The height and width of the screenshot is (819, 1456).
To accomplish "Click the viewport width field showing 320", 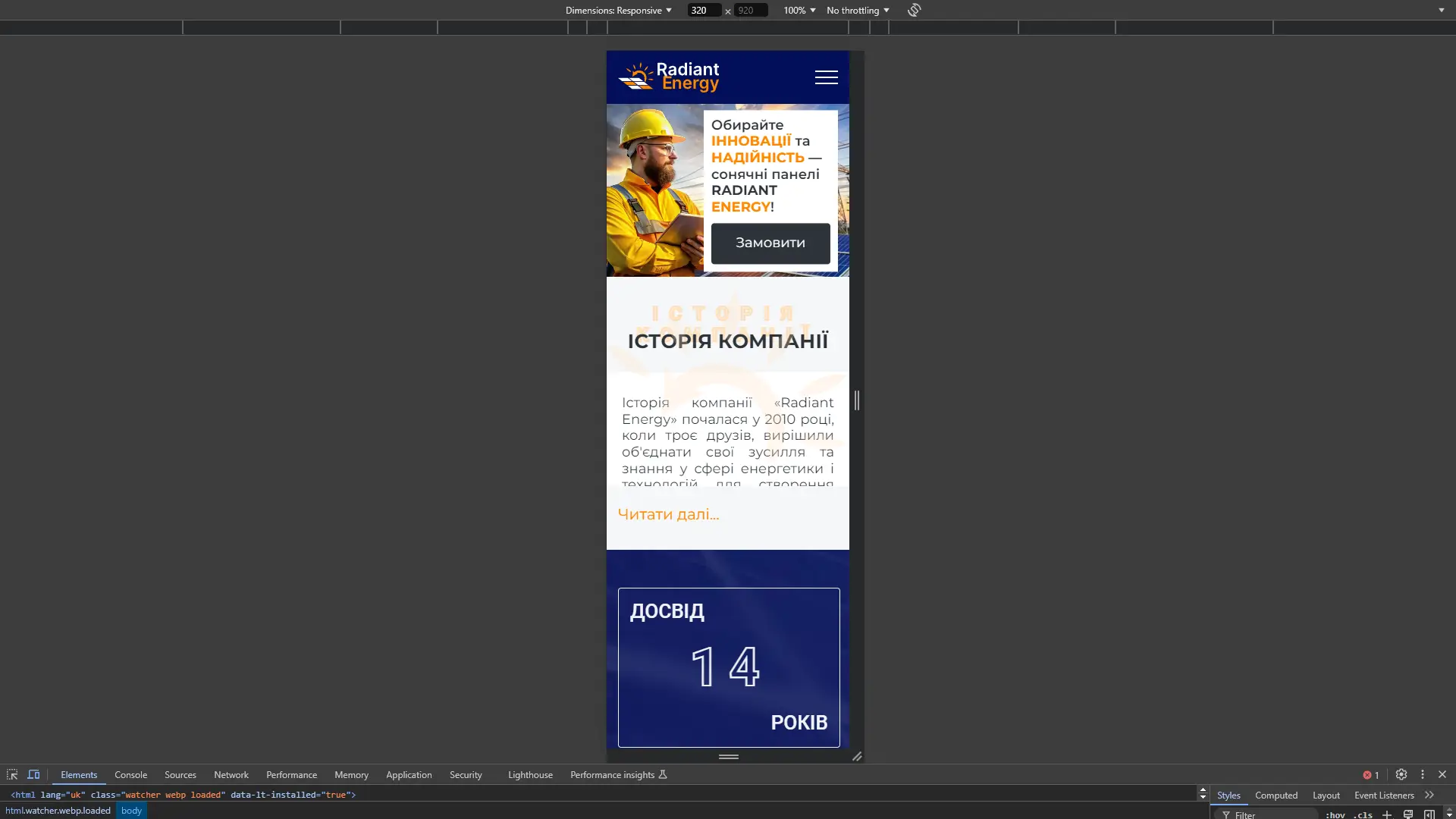I will coord(704,10).
